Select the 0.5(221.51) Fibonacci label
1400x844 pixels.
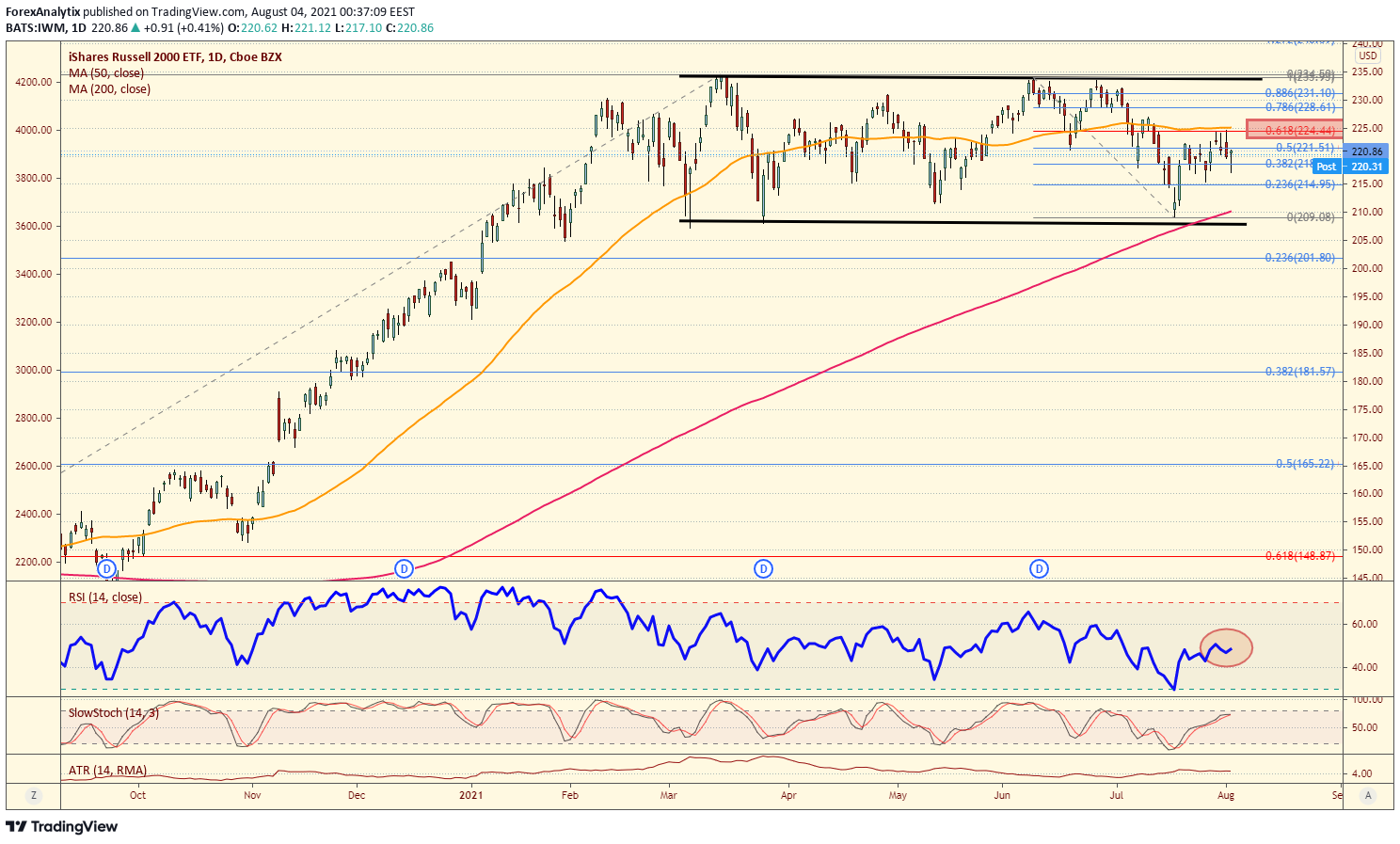1305,148
